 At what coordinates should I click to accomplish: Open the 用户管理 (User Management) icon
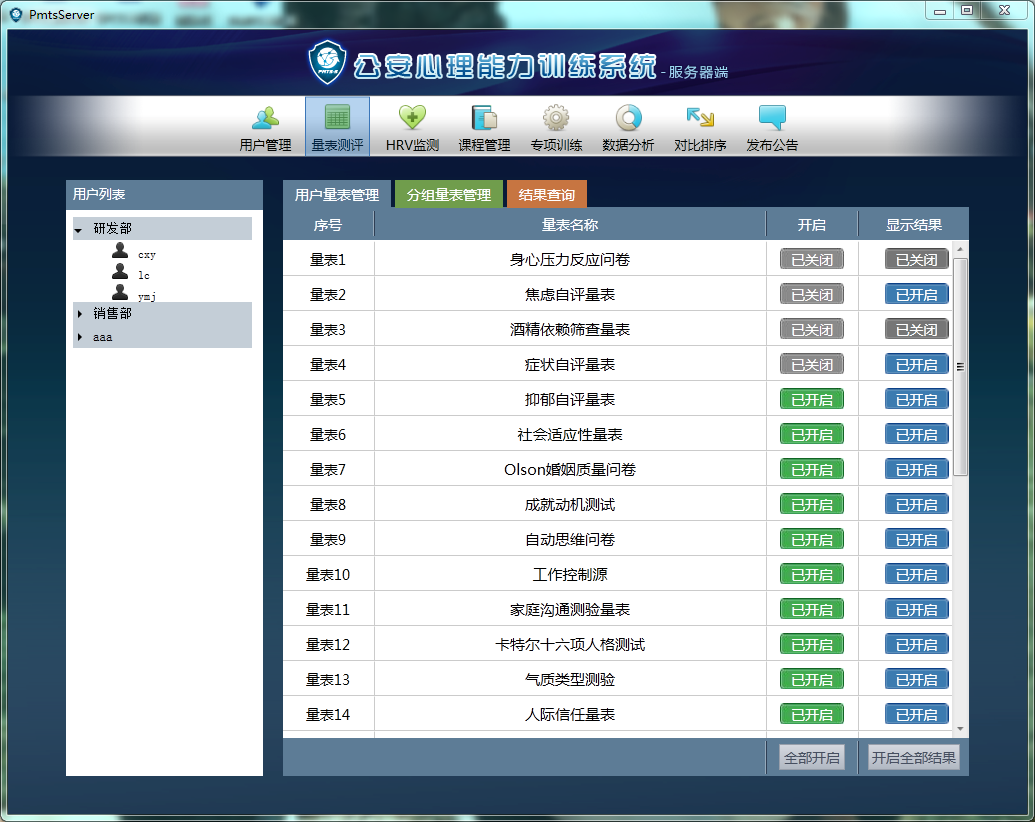click(268, 126)
